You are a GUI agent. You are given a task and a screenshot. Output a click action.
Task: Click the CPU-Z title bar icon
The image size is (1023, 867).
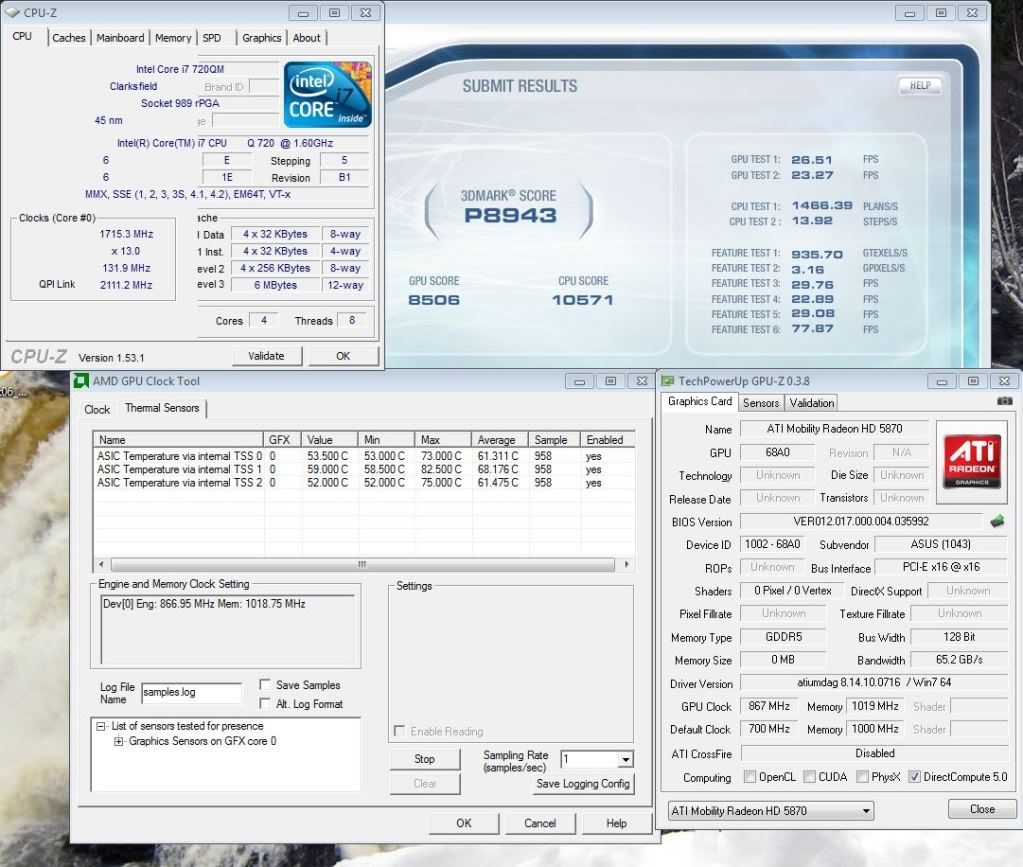tap(12, 12)
